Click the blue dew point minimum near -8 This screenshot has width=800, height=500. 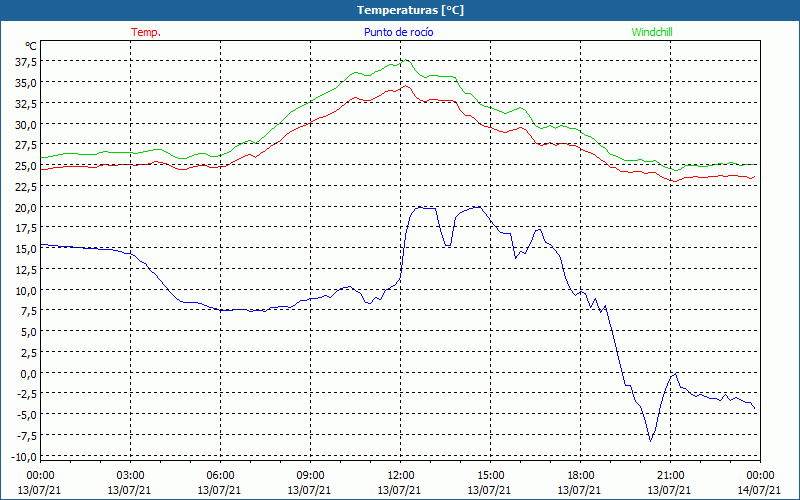tap(651, 441)
